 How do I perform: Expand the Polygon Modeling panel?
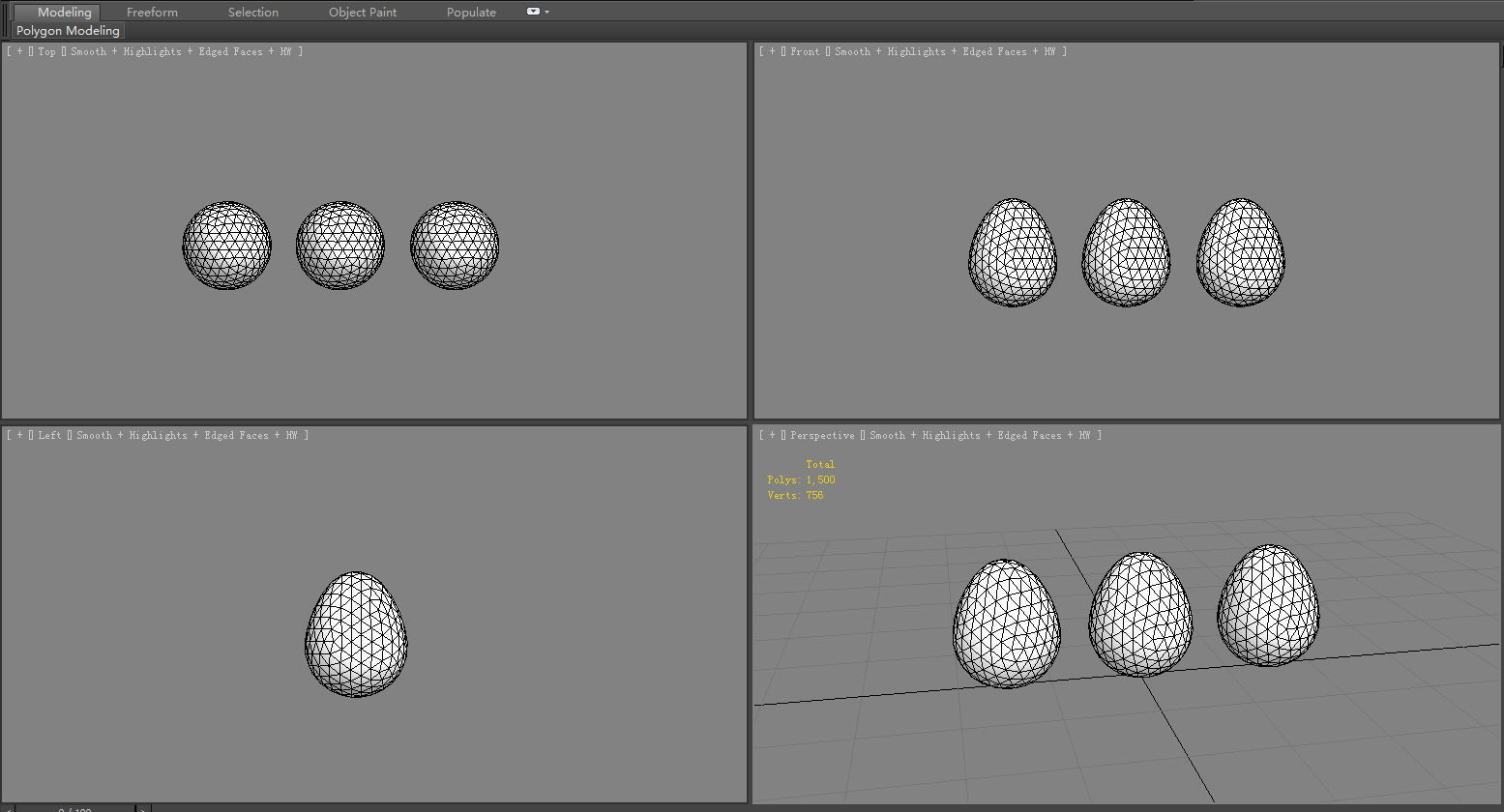[x=68, y=31]
